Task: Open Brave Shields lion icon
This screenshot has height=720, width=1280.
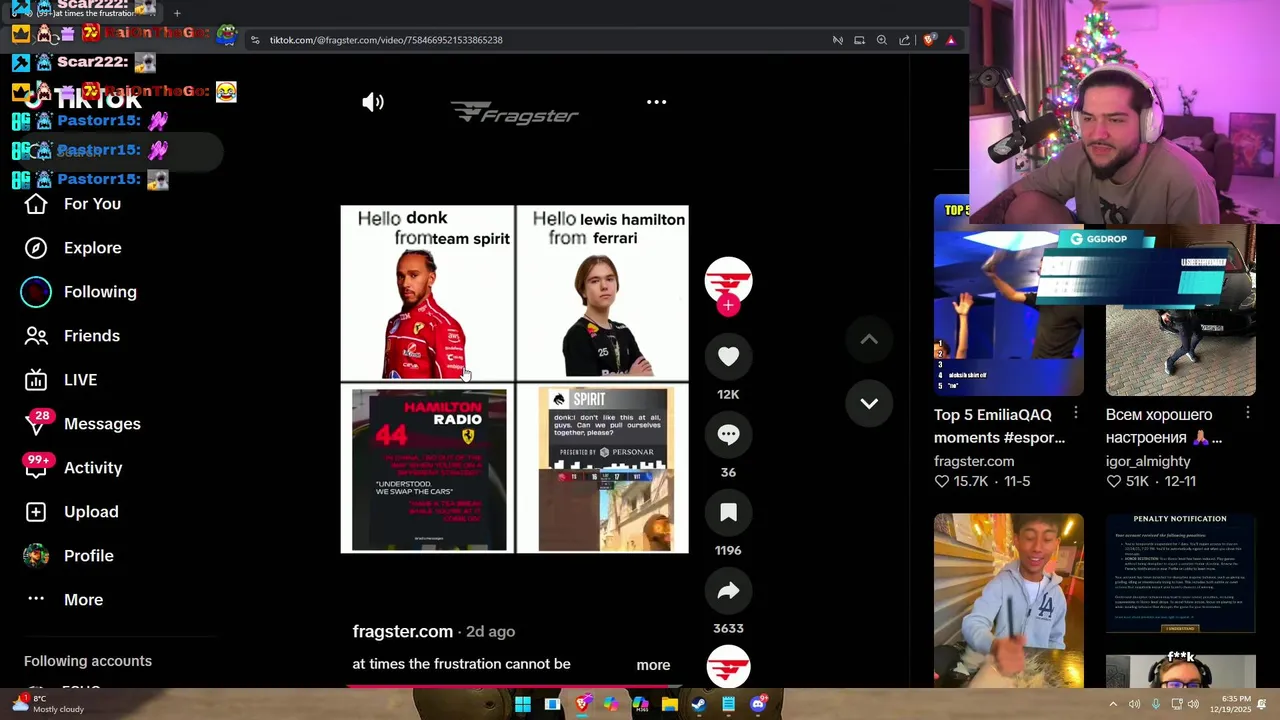Action: (x=929, y=40)
